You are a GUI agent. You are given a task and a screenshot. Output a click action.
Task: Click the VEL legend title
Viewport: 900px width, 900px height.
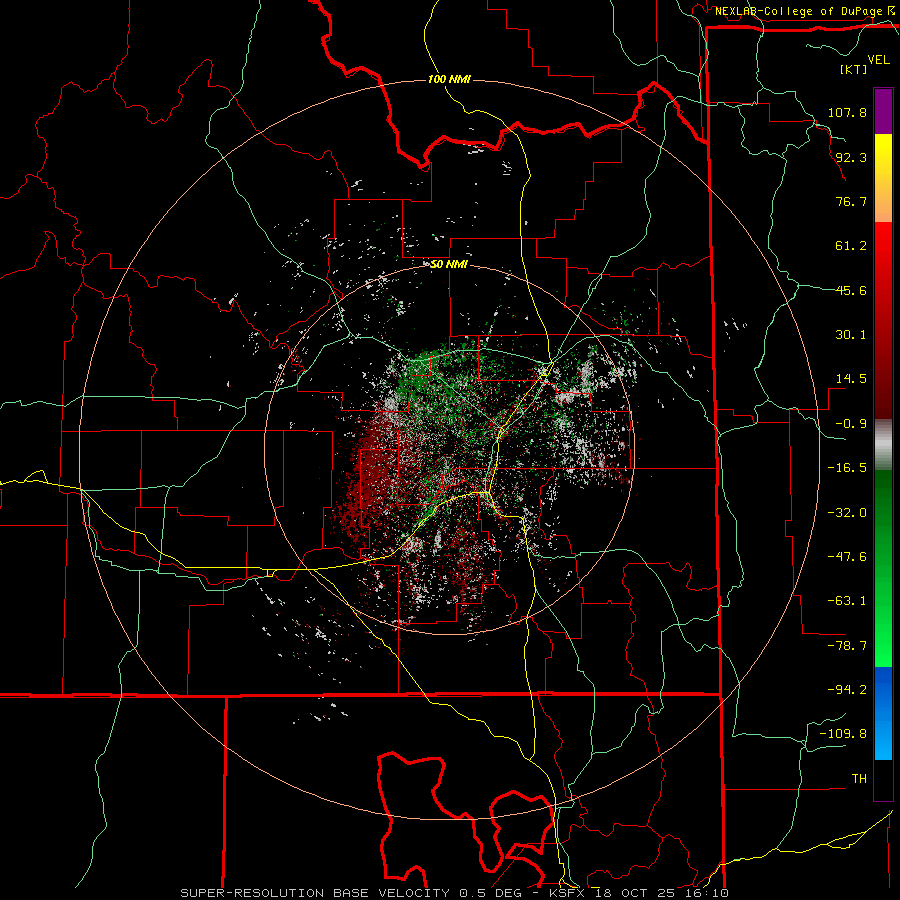(878, 60)
